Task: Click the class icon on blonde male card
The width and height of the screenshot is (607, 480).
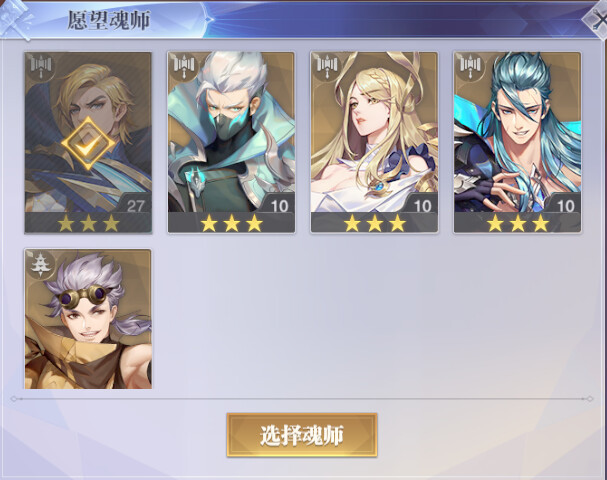Action: point(41,67)
